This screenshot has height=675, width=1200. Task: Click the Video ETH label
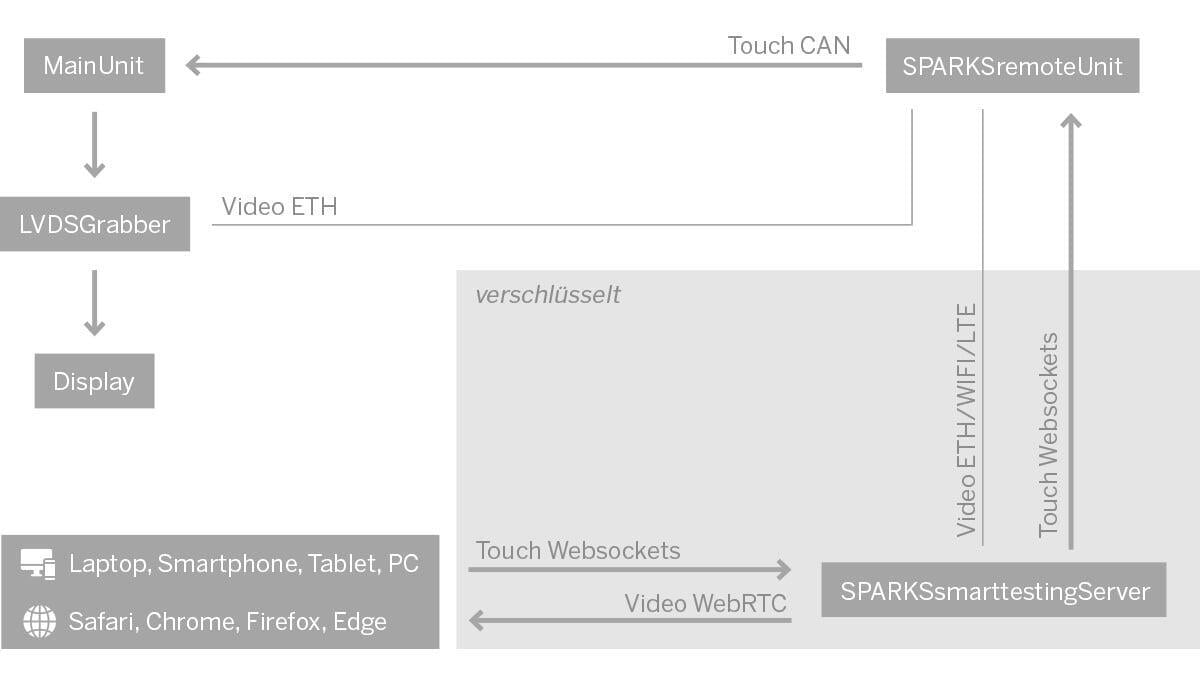pos(279,206)
